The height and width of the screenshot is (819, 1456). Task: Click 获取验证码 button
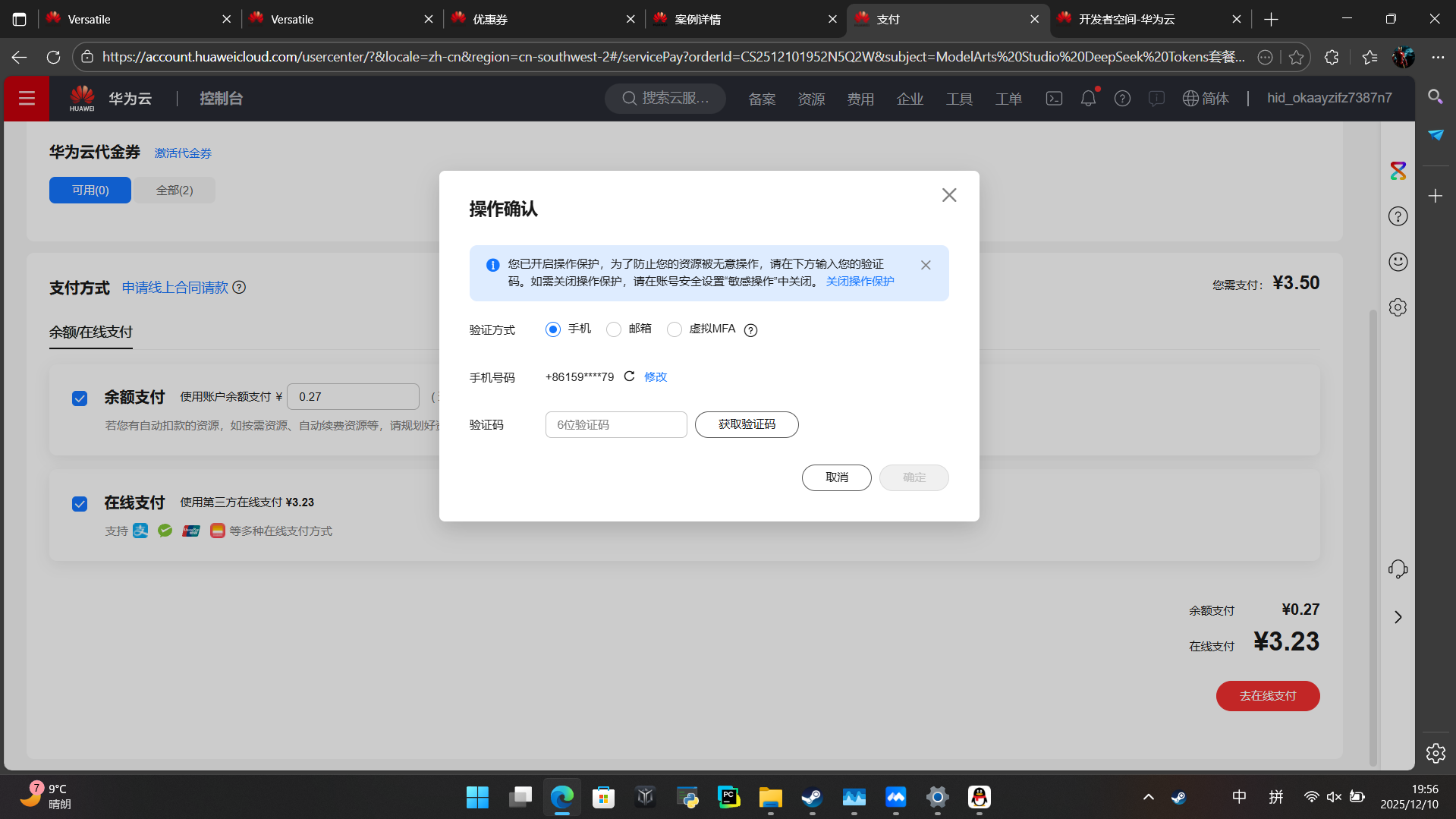(747, 424)
